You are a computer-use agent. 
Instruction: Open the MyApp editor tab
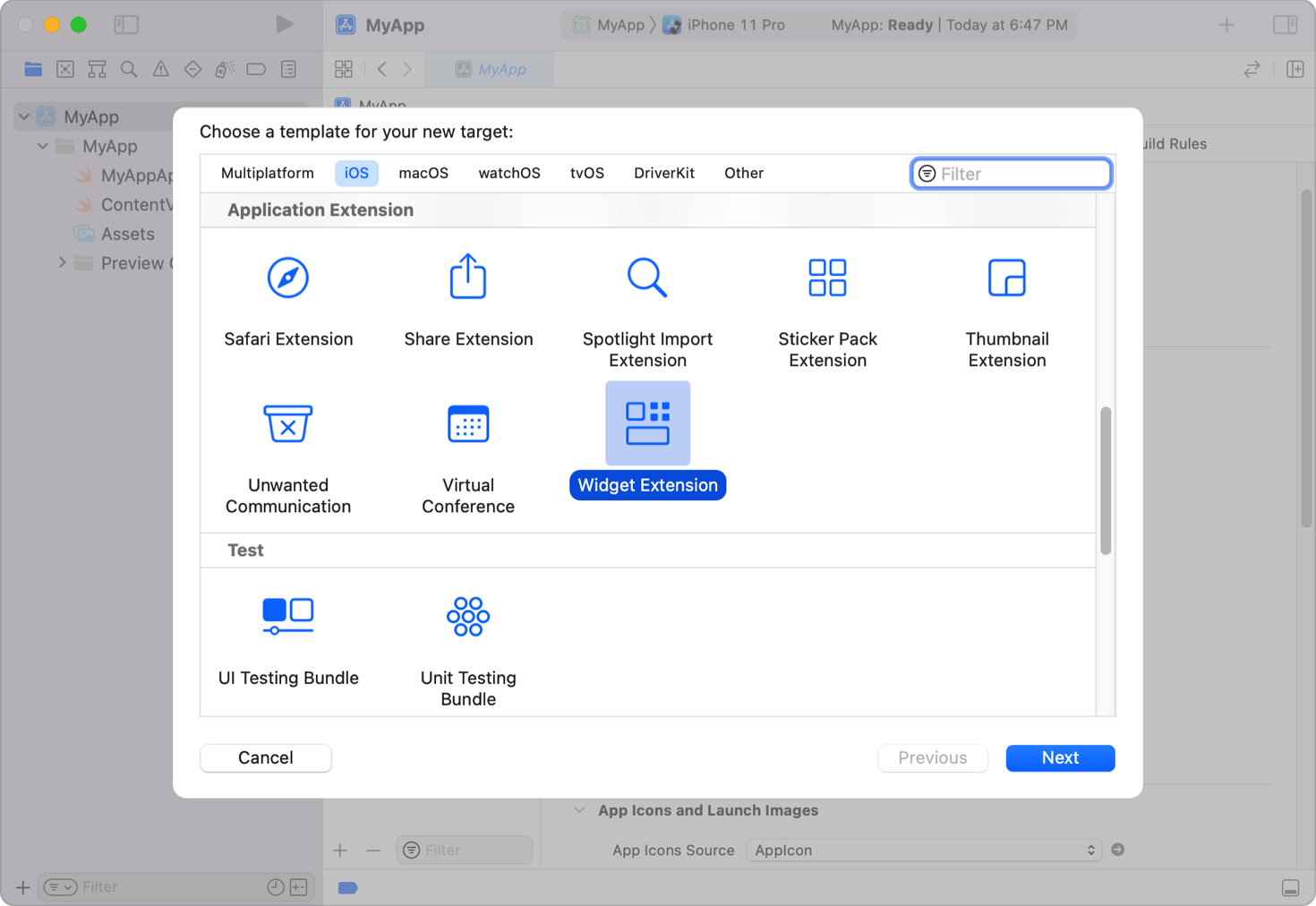coord(490,69)
